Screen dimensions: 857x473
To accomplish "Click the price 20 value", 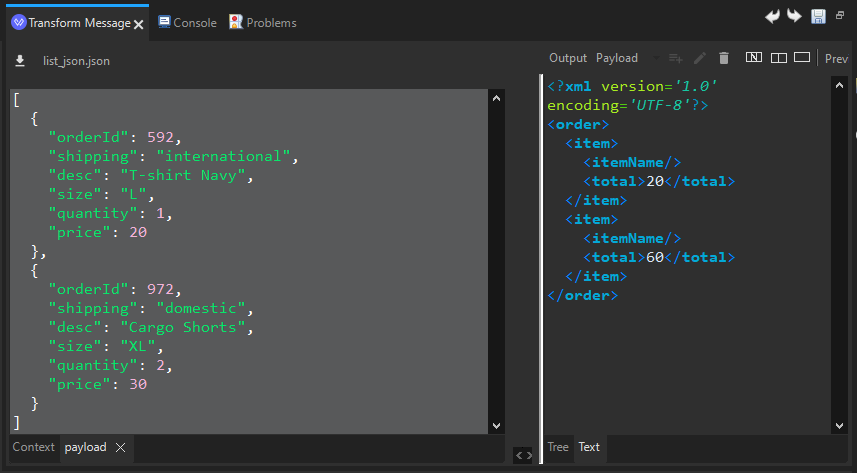I will coord(138,232).
